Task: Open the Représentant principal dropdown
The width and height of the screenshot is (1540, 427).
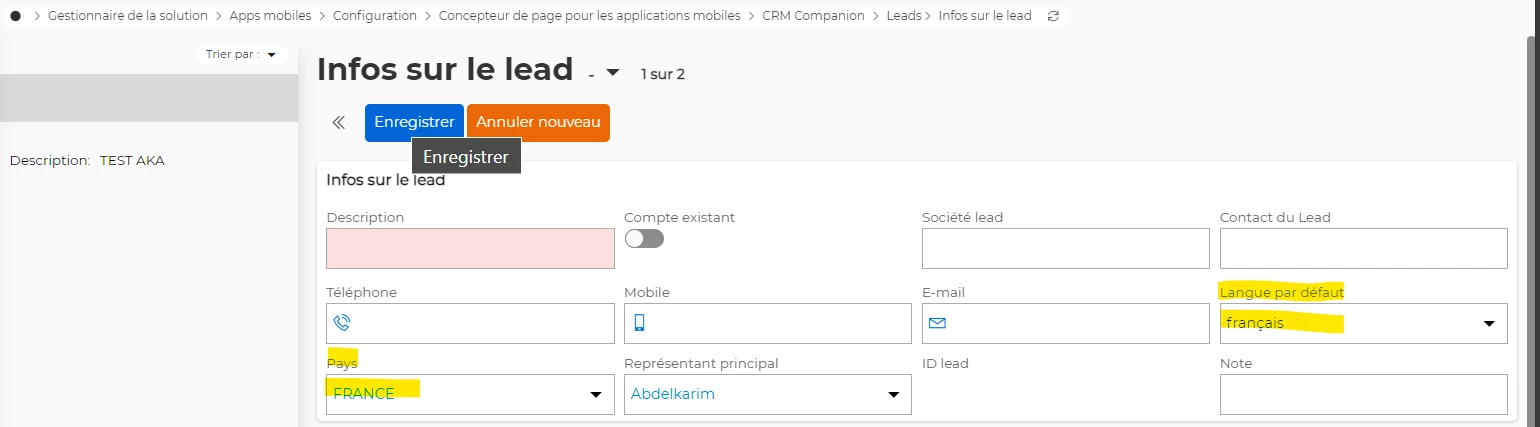Action: (893, 395)
